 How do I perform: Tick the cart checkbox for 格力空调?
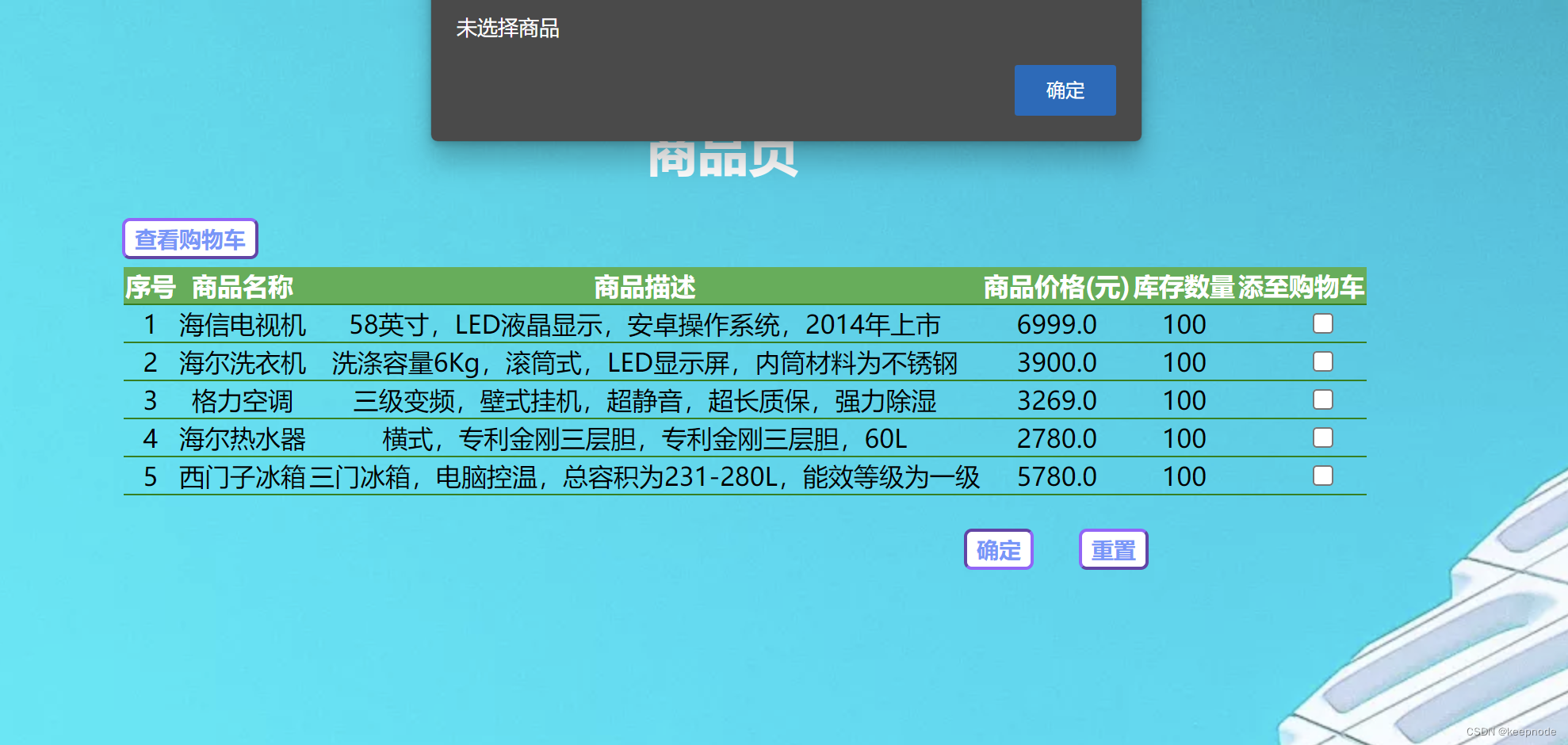click(1323, 399)
